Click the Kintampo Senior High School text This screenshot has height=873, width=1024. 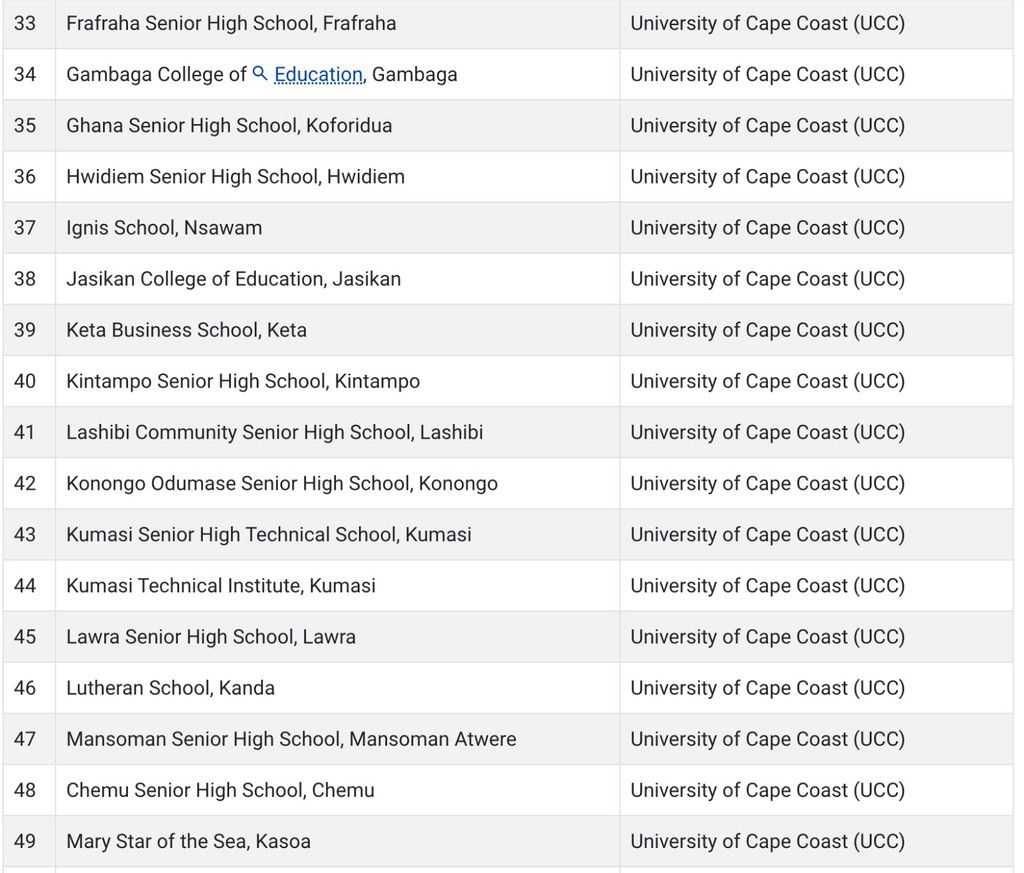pos(243,381)
